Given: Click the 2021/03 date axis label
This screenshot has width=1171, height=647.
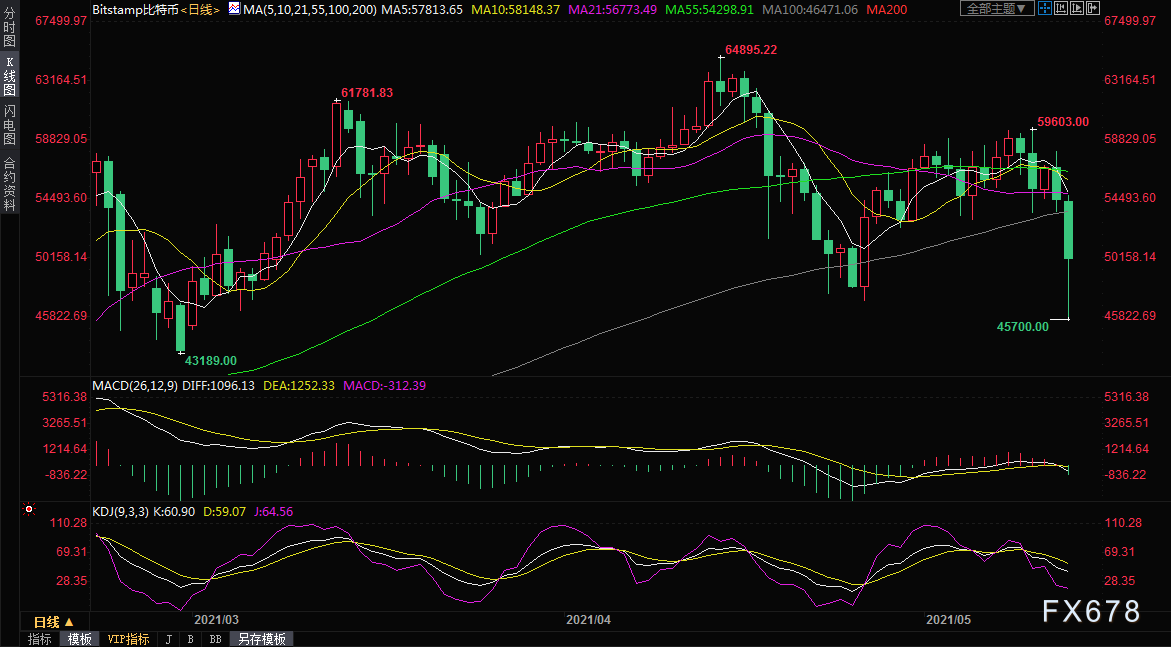Looking at the screenshot, I should tap(217, 619).
